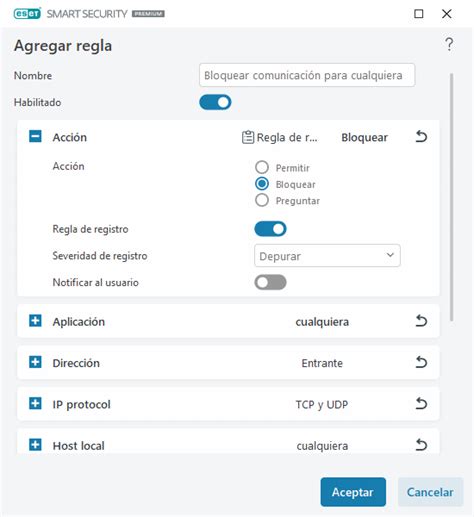Click the Aceptar button

[353, 492]
